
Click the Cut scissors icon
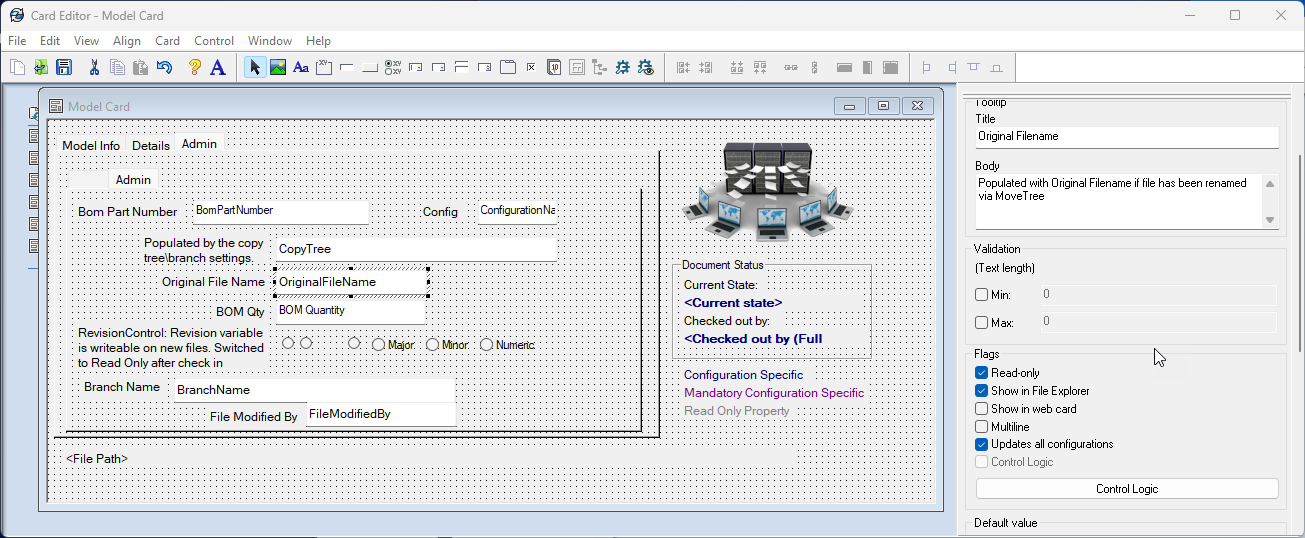(94, 68)
